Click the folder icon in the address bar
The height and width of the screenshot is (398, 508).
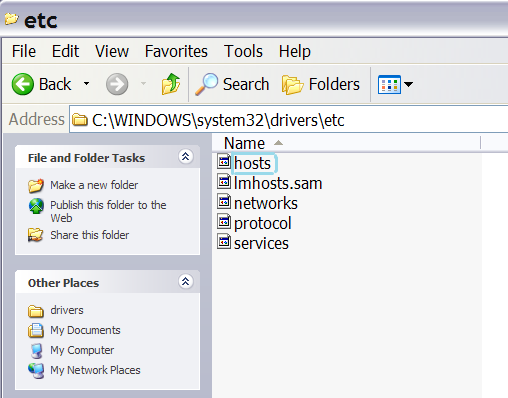[x=80, y=120]
